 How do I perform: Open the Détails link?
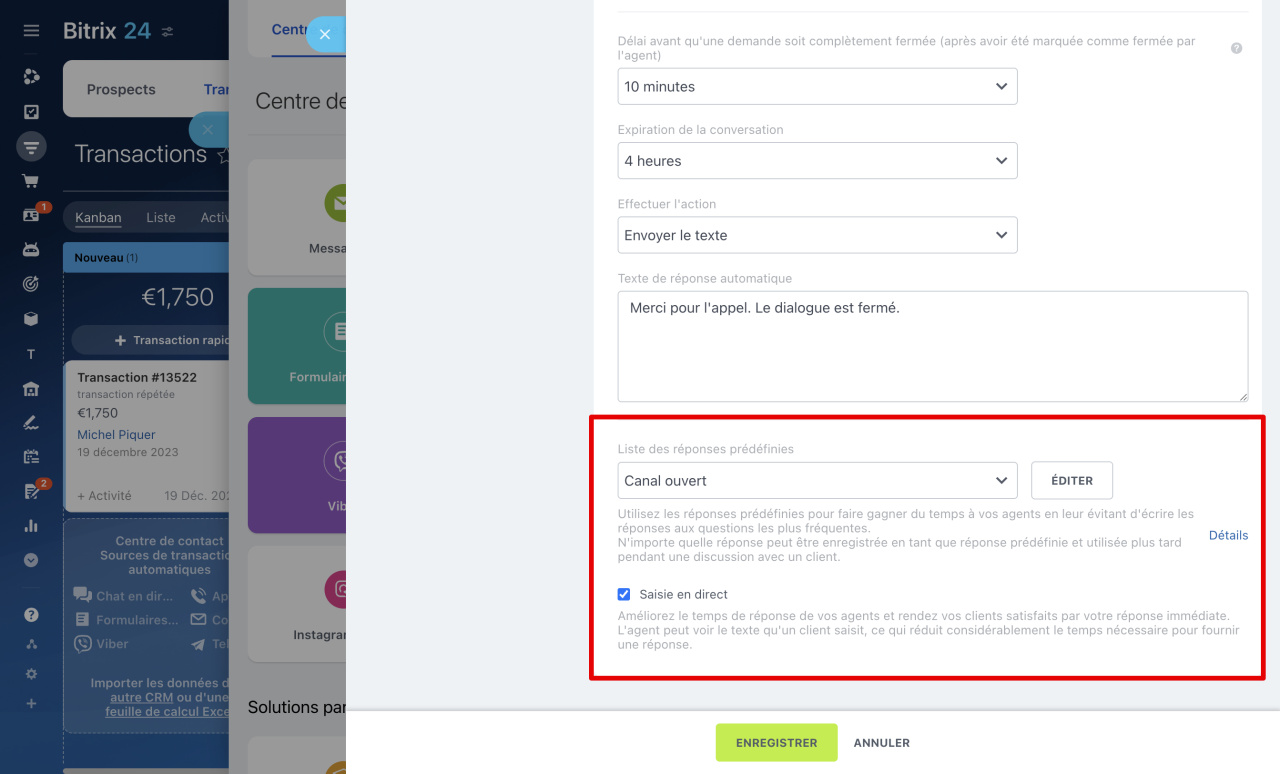tap(1228, 535)
